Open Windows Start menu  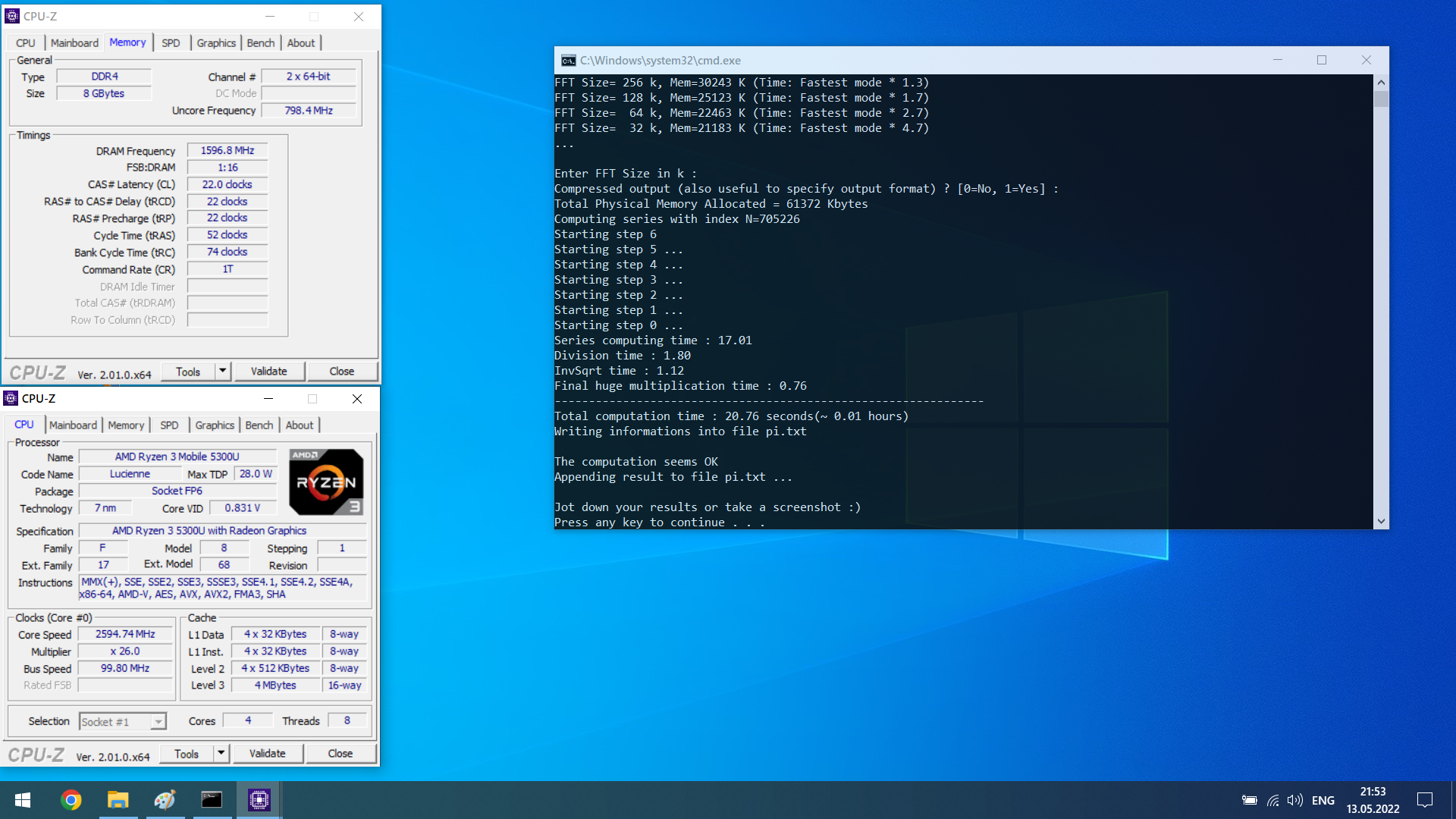pos(23,800)
